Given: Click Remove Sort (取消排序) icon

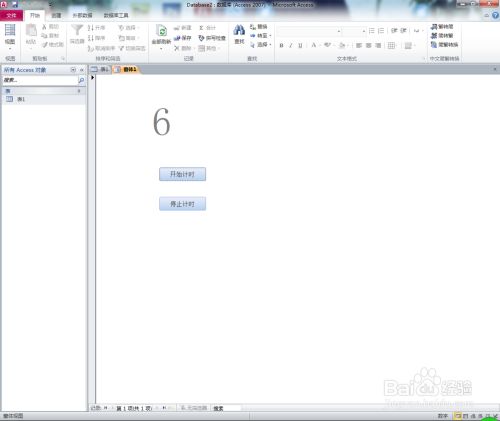Looking at the screenshot, I should point(91,48).
